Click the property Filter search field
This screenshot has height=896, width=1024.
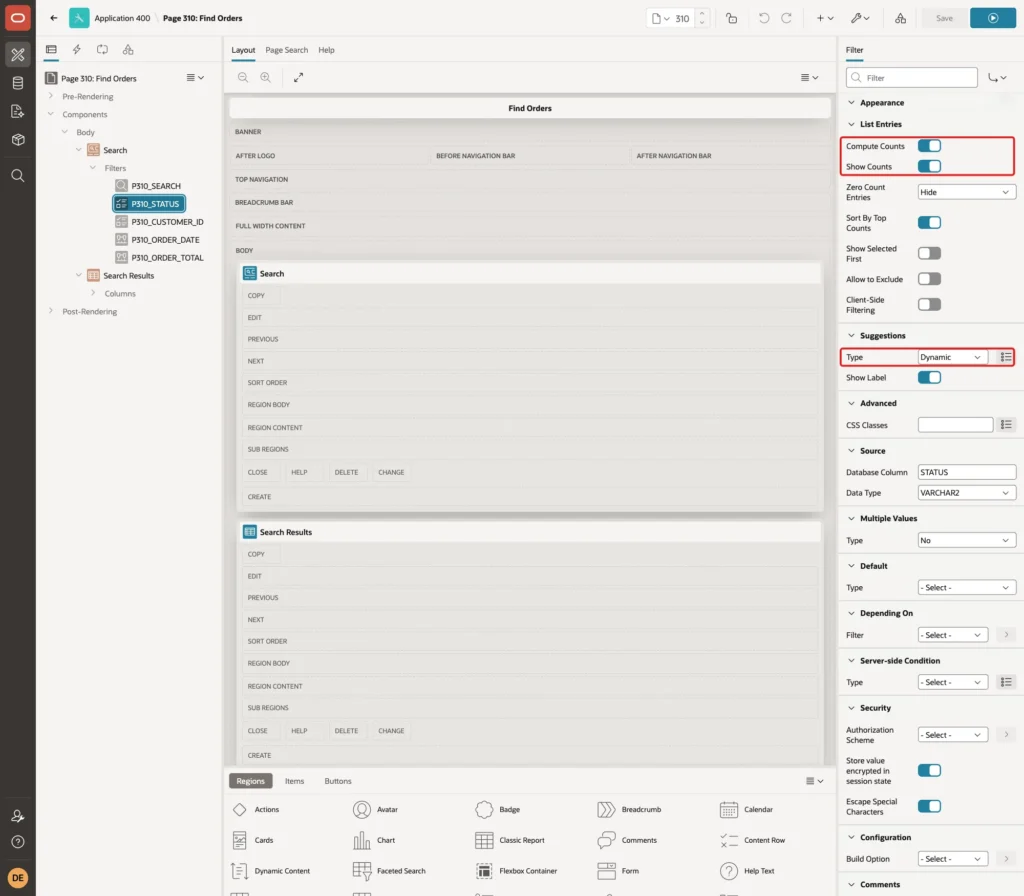pyautogui.click(x=912, y=78)
